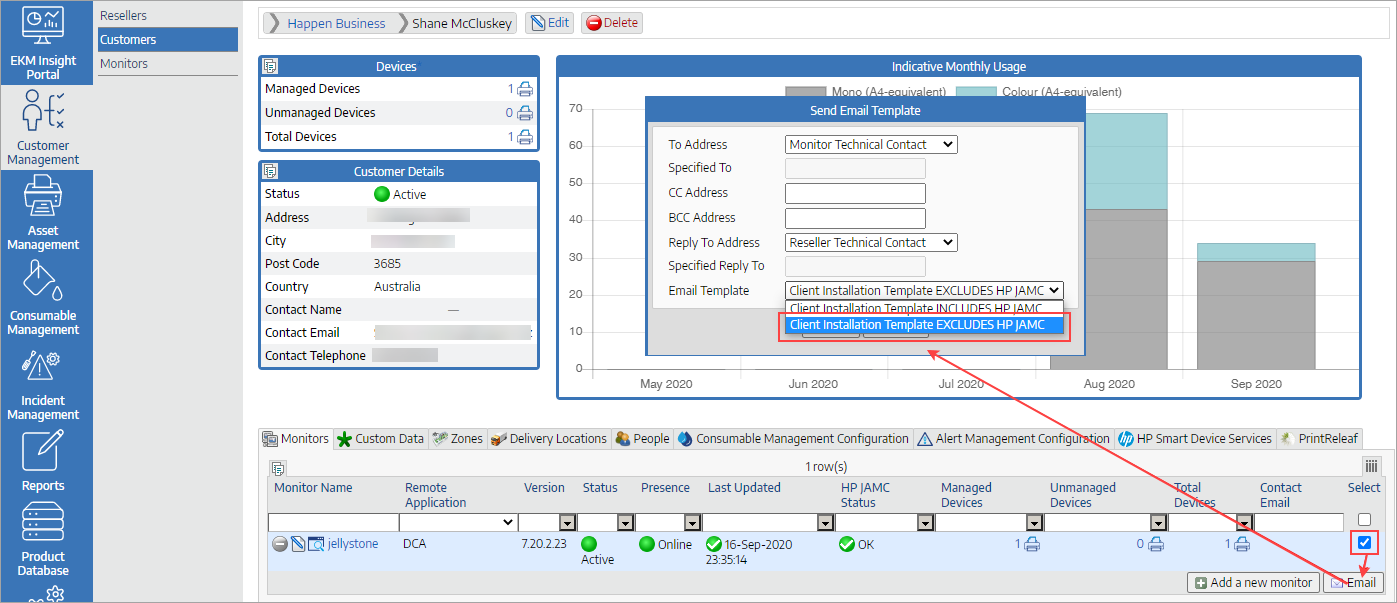The height and width of the screenshot is (603, 1397).
Task: Switch to Delivery Locations tab
Action: point(548,439)
